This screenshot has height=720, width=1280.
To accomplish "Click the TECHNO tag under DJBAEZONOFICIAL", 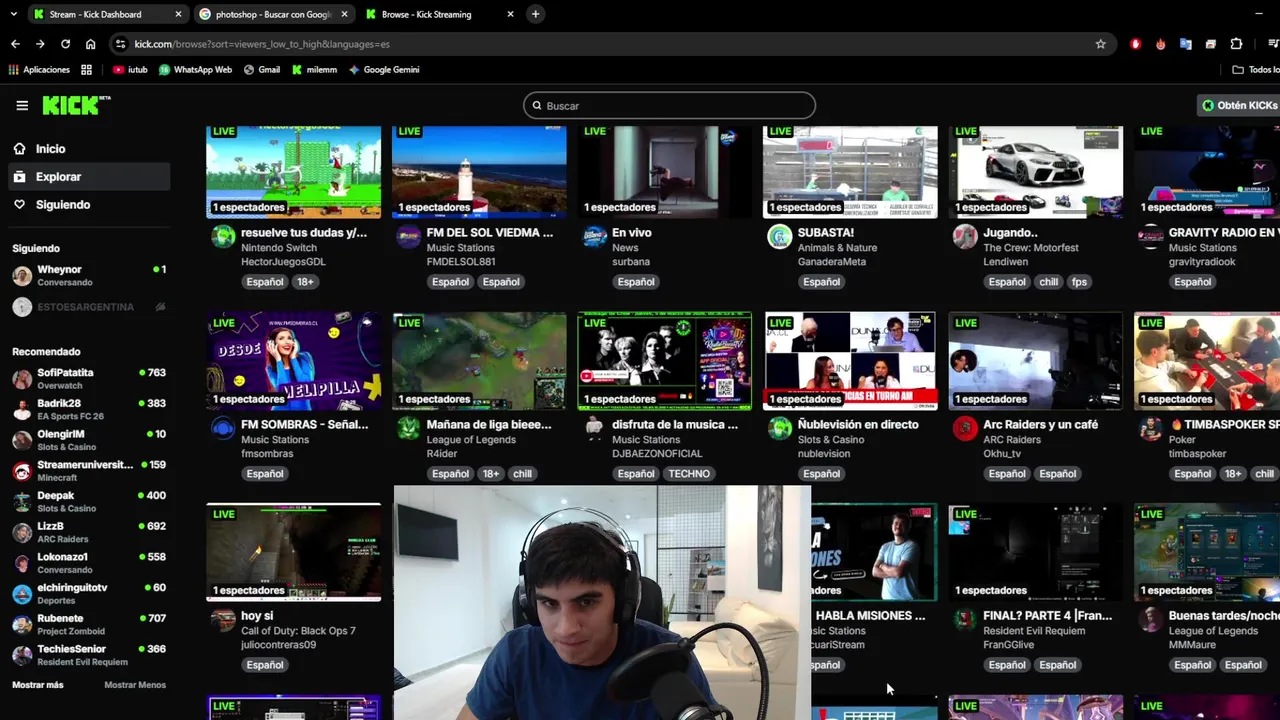I will coord(689,474).
